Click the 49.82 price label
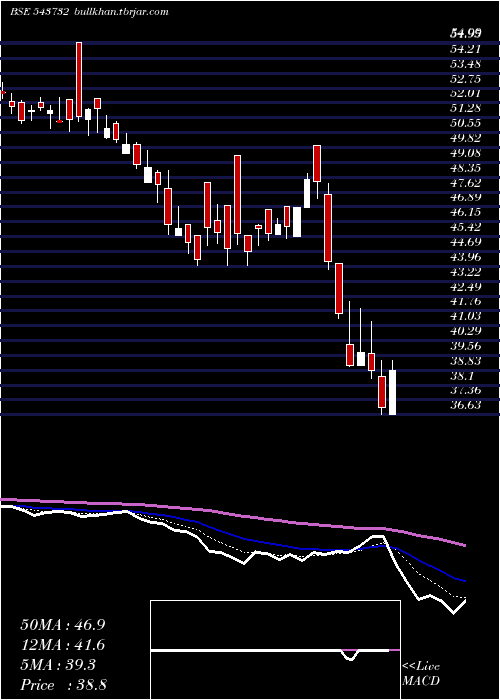This screenshot has height=700, width=500. pyautogui.click(x=466, y=138)
